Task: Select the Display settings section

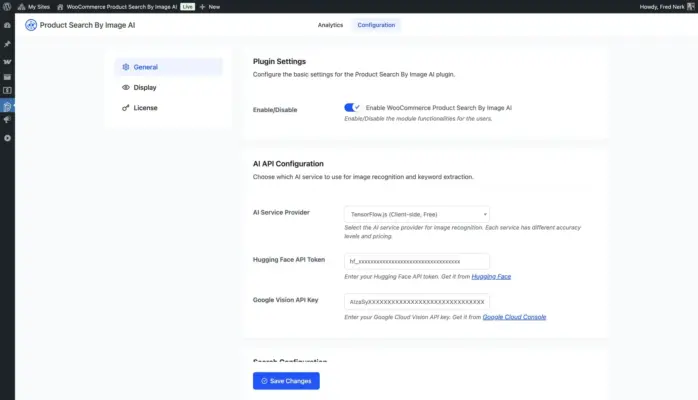Action: (x=169, y=87)
